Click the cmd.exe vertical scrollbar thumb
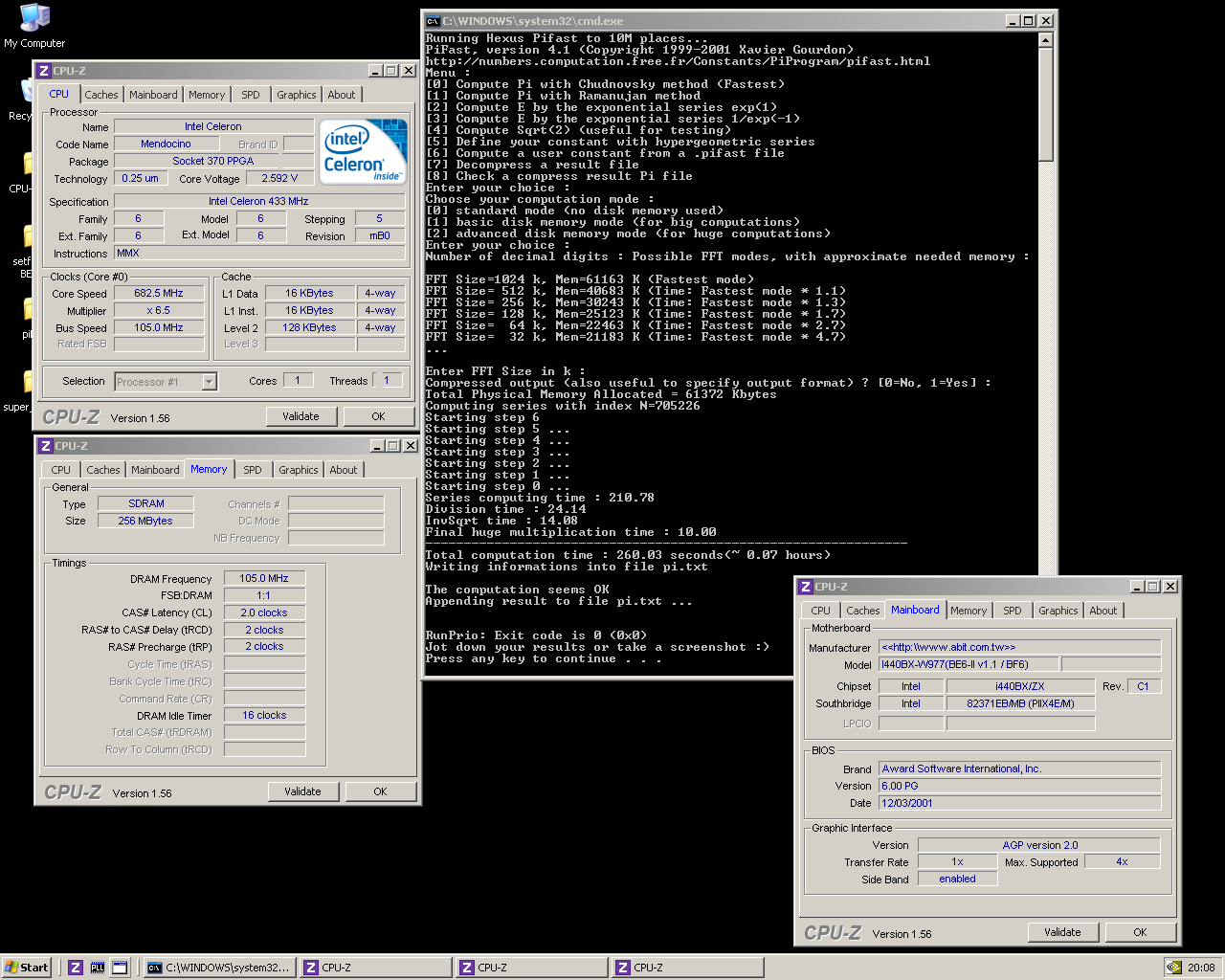This screenshot has height=980, width=1225. point(1045,104)
